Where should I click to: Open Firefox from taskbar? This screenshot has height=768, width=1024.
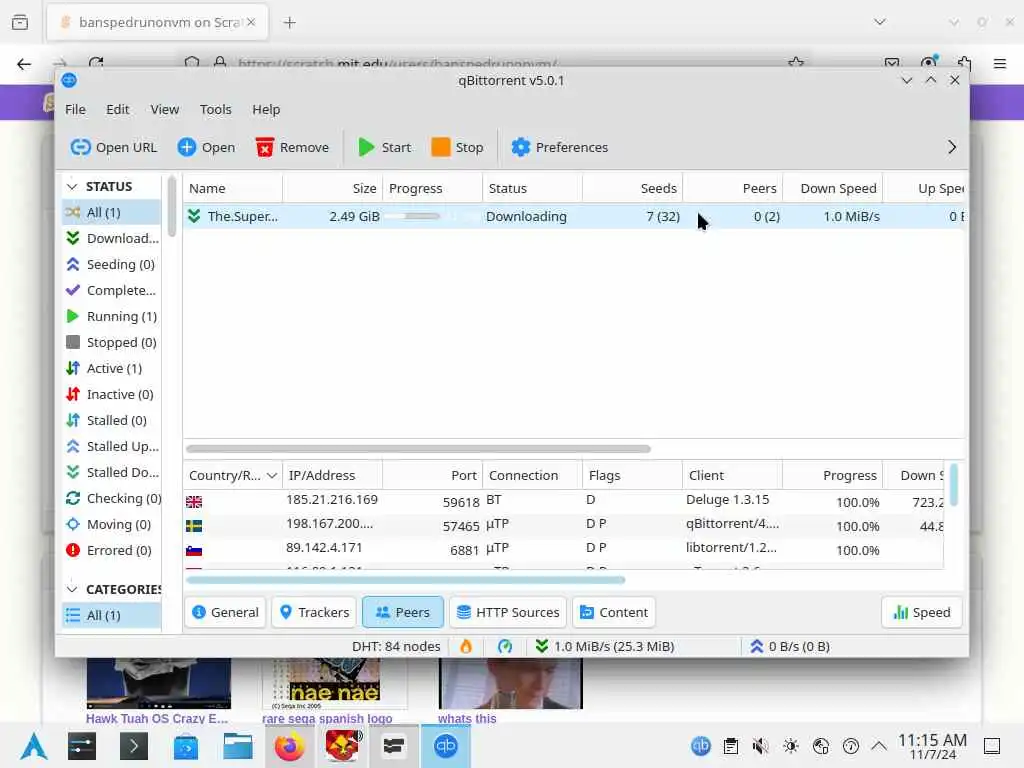click(289, 746)
